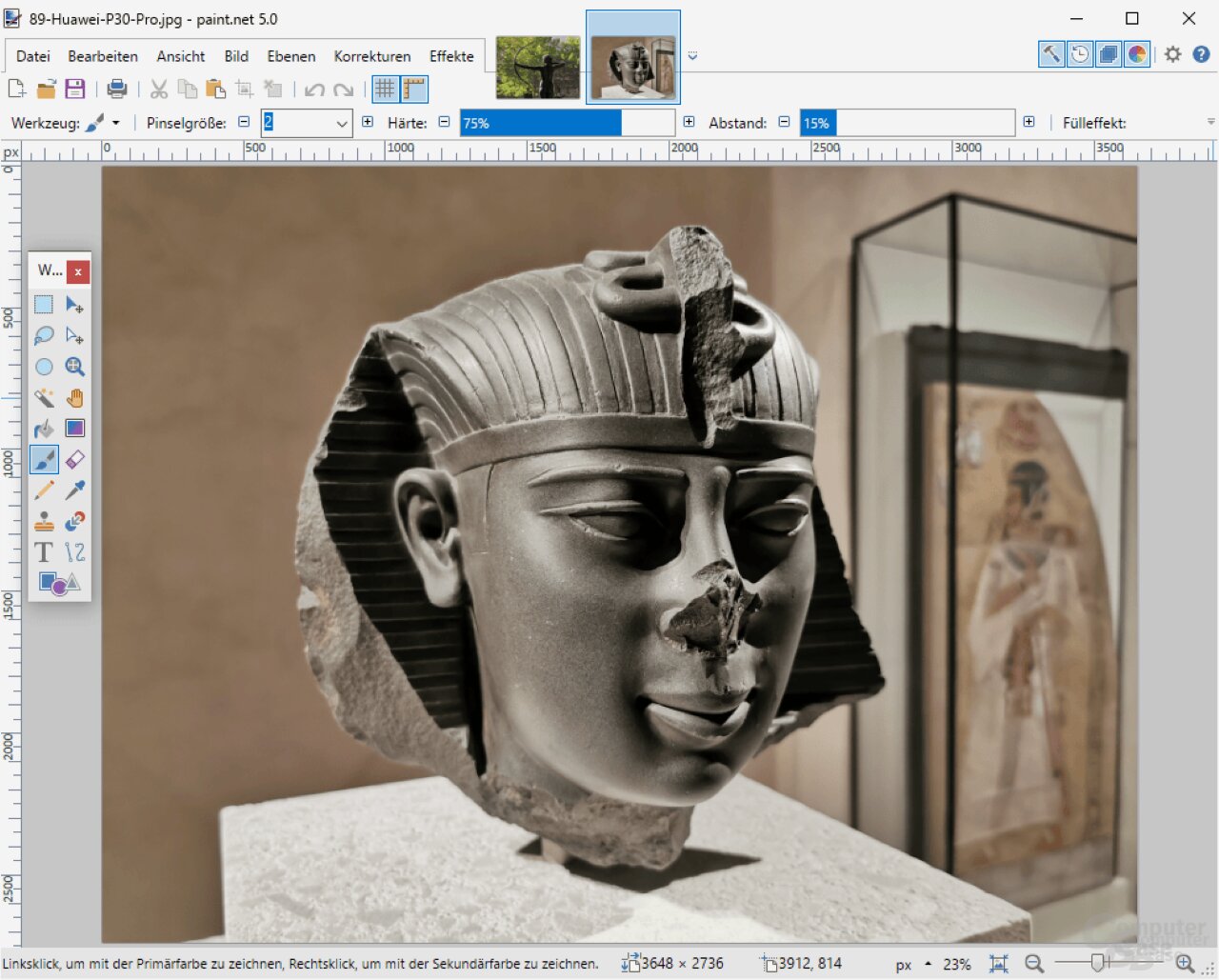
Task: Toggle the Layers window button
Action: (1109, 54)
